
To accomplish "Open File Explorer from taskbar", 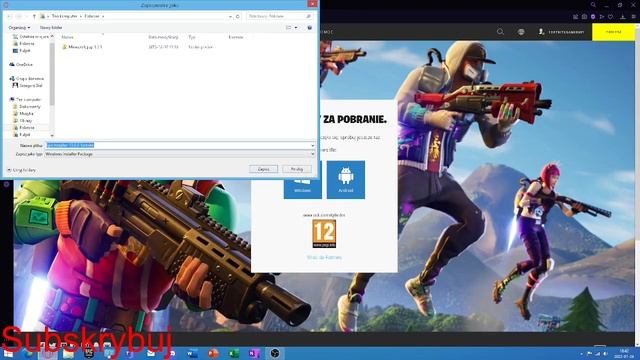I will (x=68, y=353).
